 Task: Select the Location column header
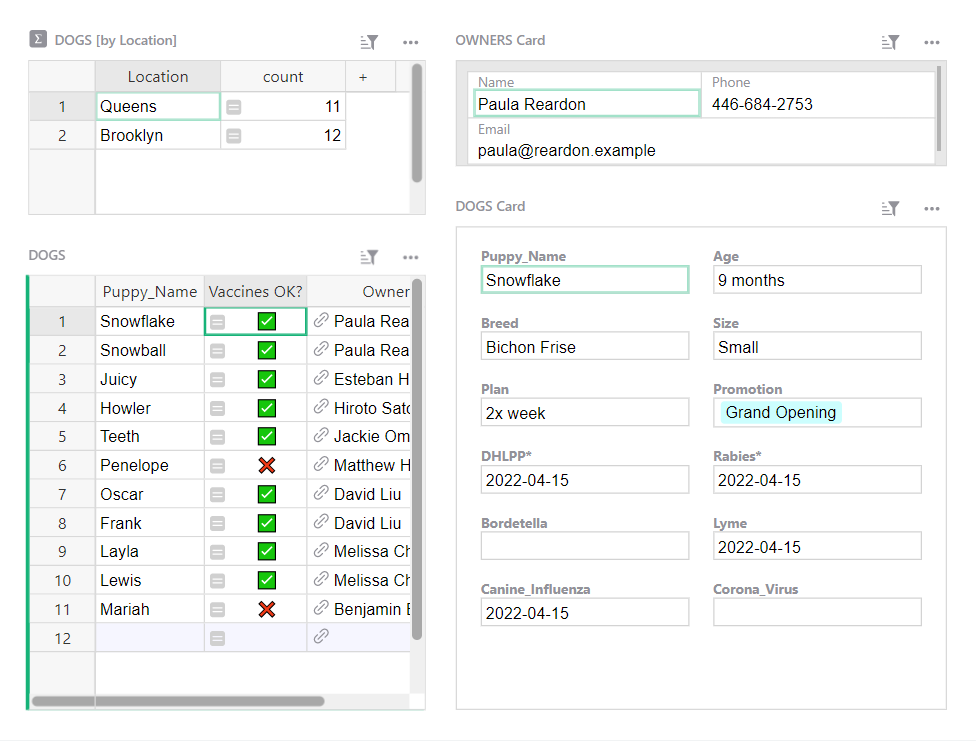(x=157, y=77)
